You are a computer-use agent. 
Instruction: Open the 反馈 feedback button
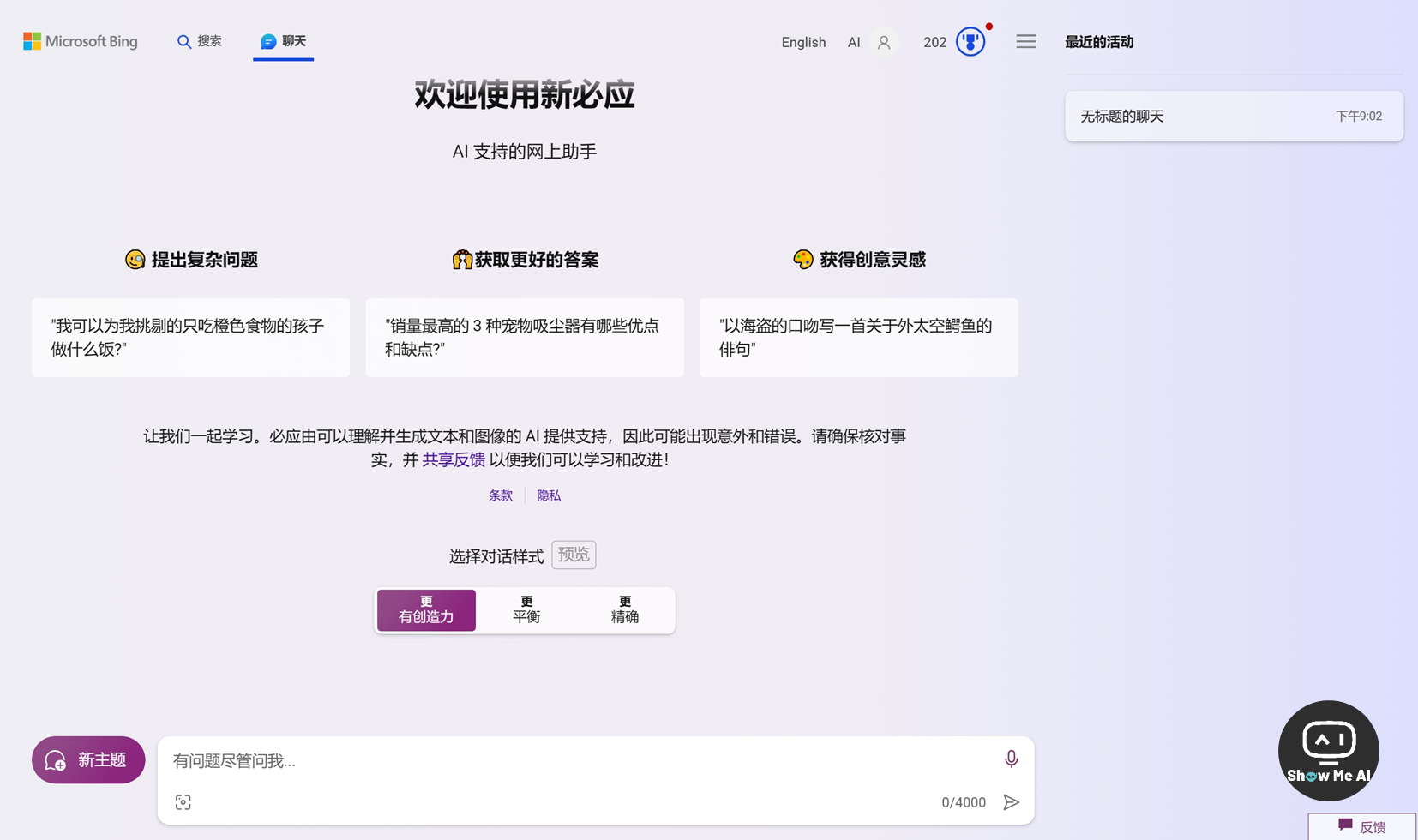(1361, 826)
